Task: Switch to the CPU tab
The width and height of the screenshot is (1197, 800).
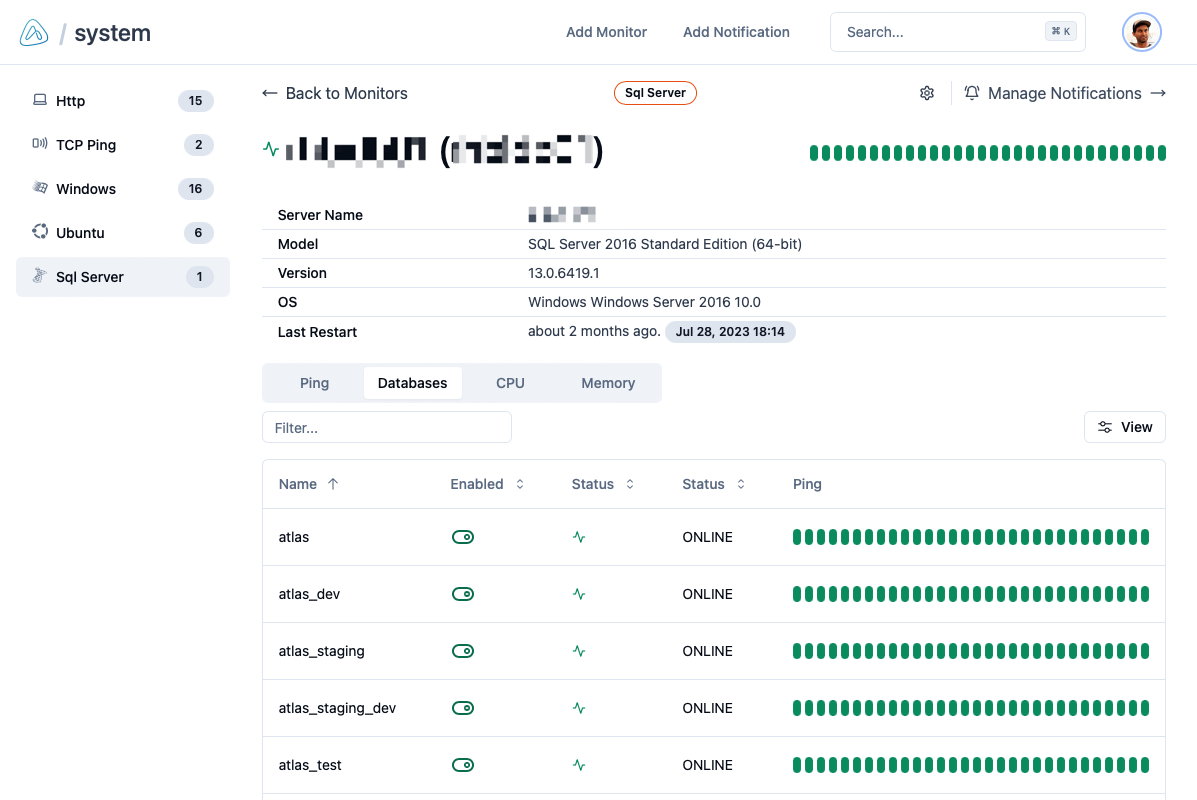Action: click(x=510, y=383)
